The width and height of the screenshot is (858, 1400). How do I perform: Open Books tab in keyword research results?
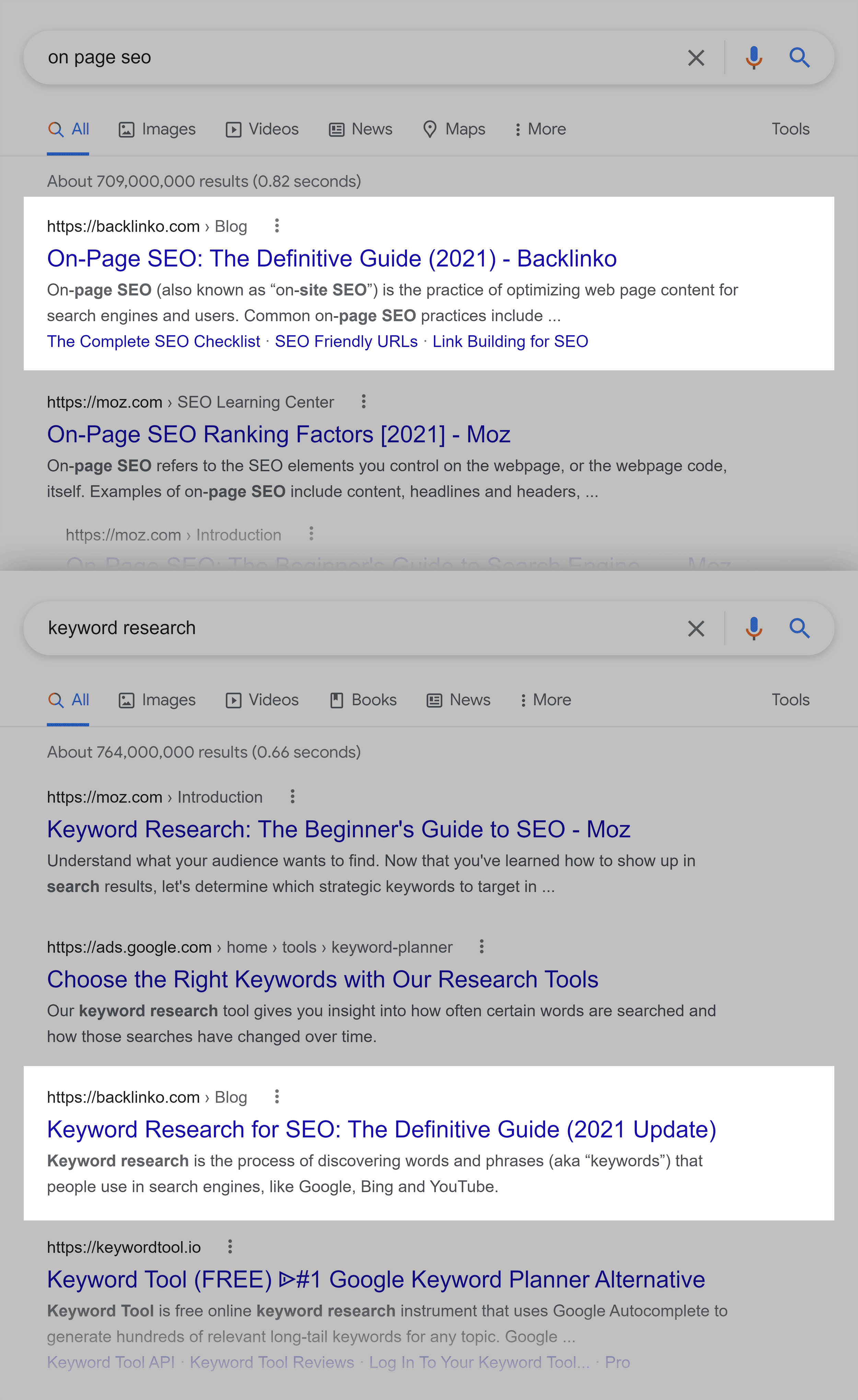tap(363, 699)
